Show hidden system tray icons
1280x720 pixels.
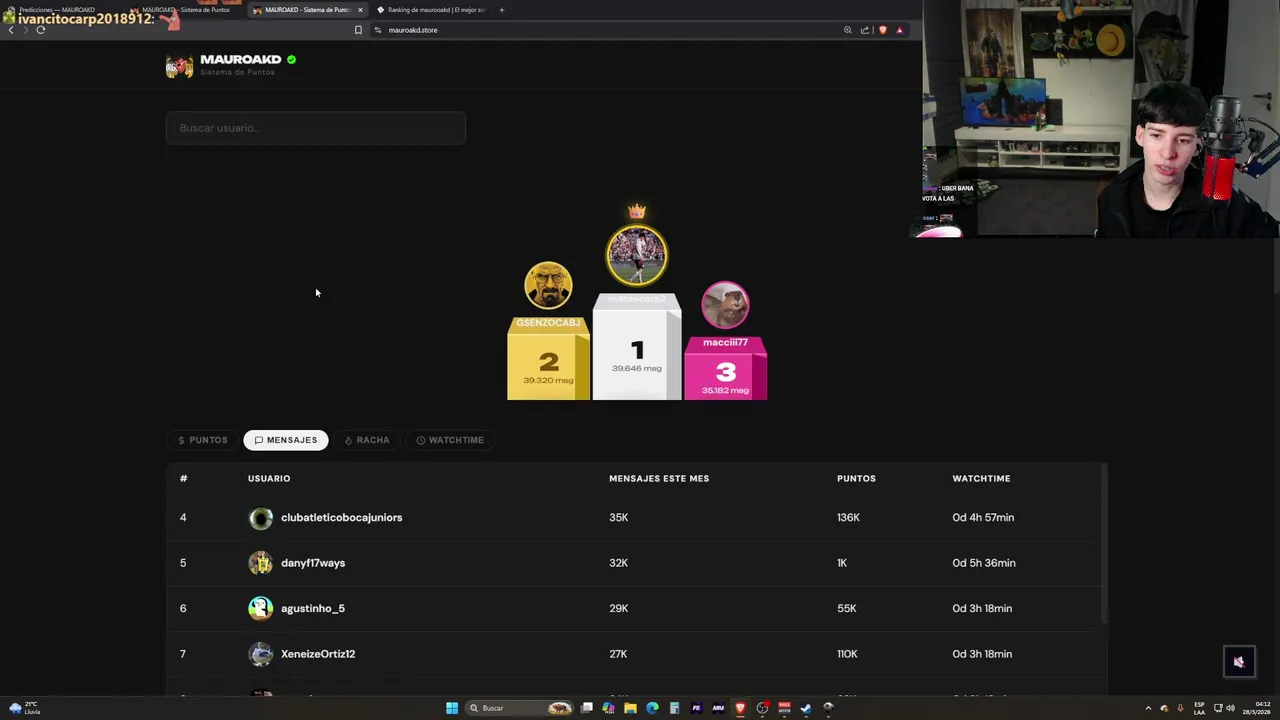coord(1148,708)
